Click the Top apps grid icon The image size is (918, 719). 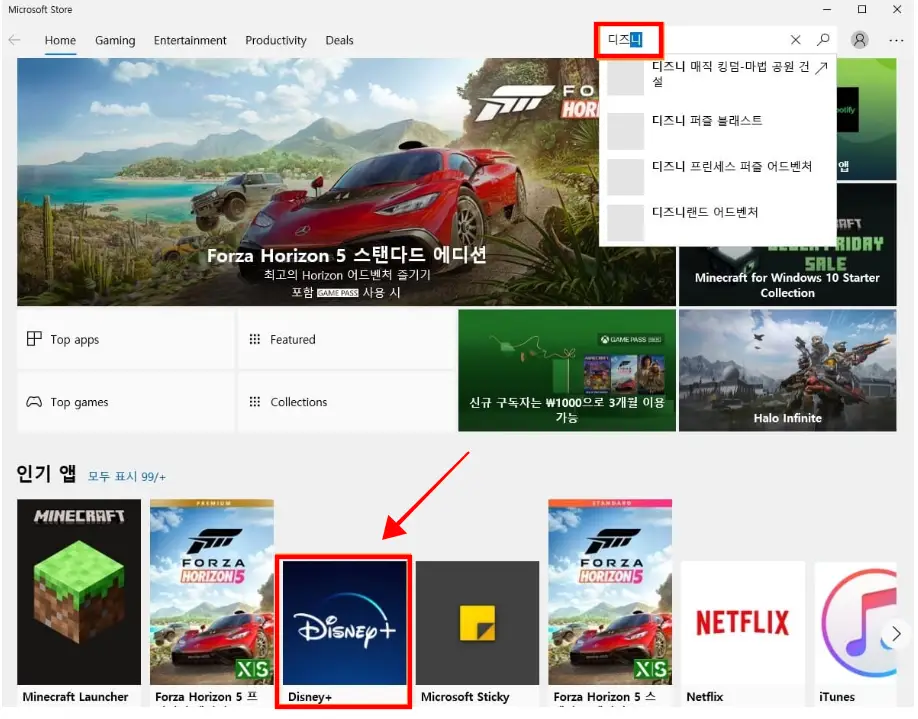tap(34, 338)
